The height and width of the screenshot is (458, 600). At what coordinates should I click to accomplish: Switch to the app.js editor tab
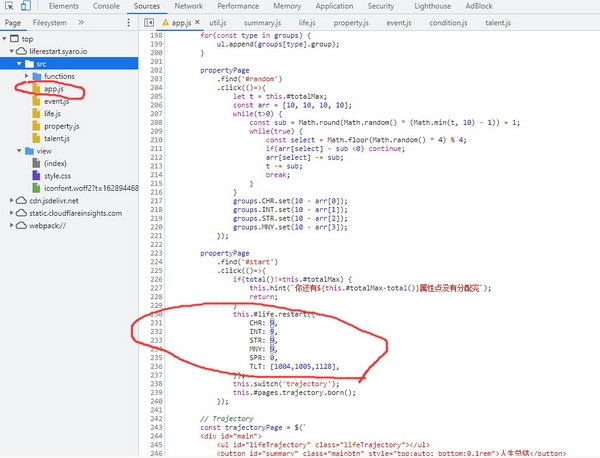point(181,23)
